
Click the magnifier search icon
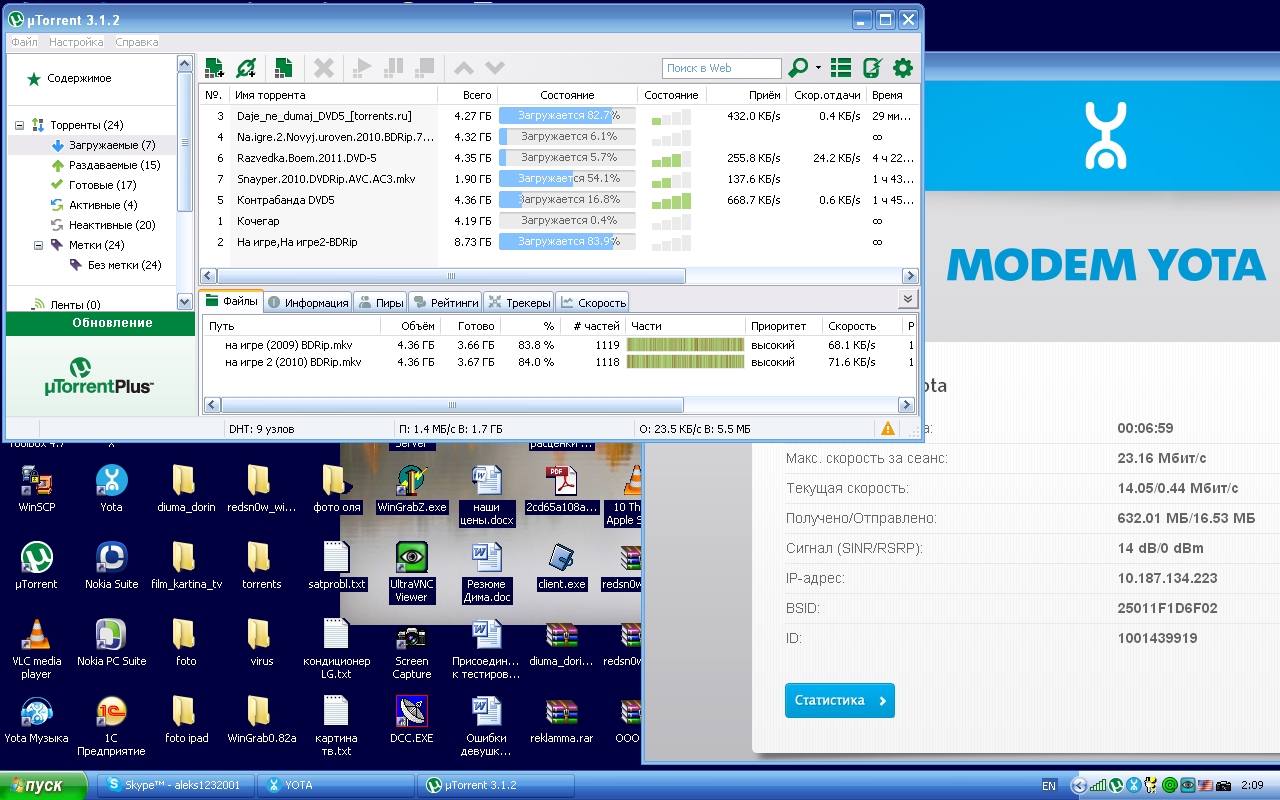coord(798,68)
